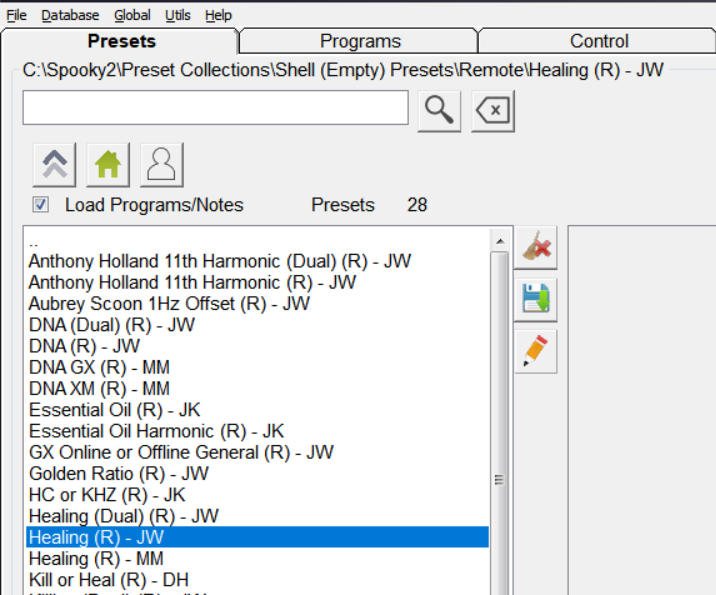Go up one folder level
This screenshot has width=716, height=595.
point(55,165)
